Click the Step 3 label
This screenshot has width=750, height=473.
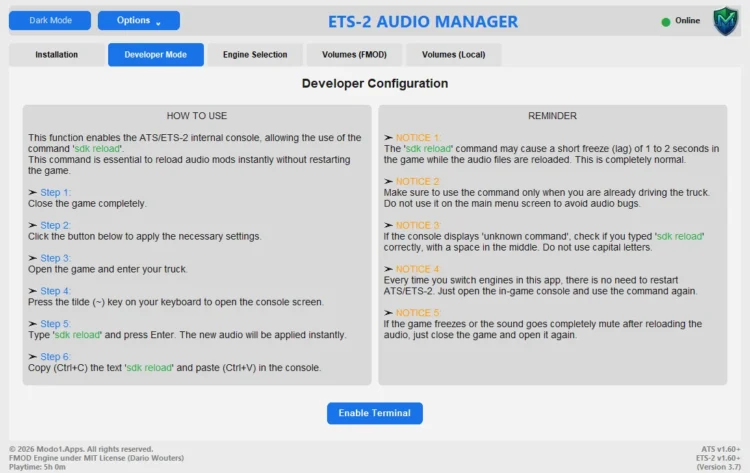55,258
